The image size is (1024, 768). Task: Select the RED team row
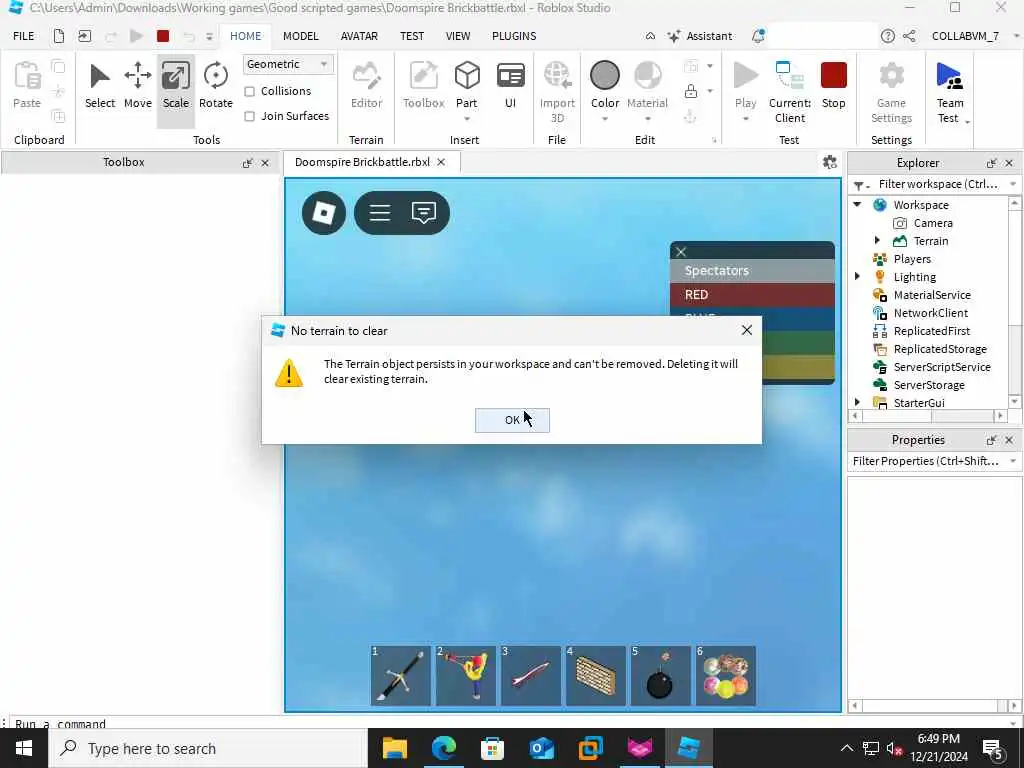point(752,295)
